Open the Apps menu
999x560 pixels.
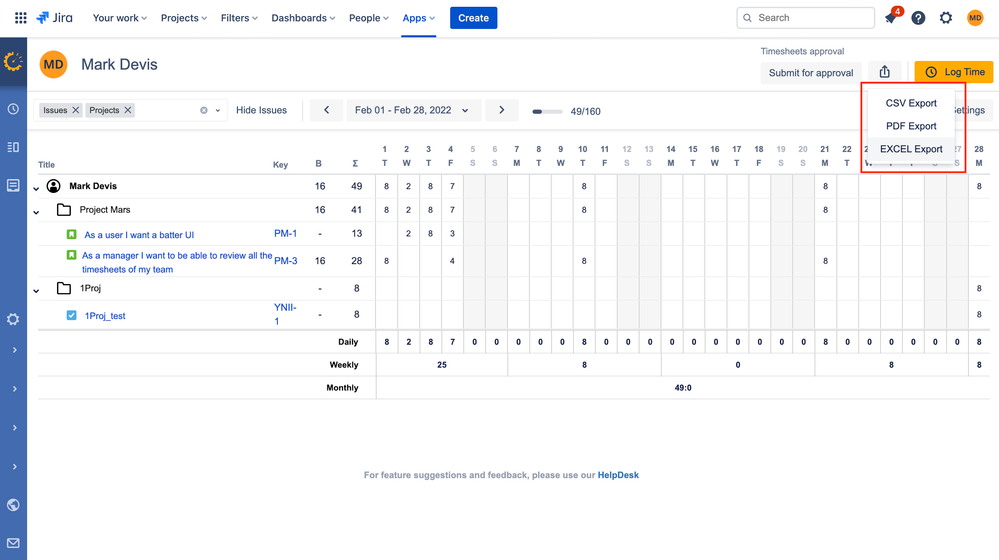[419, 18]
